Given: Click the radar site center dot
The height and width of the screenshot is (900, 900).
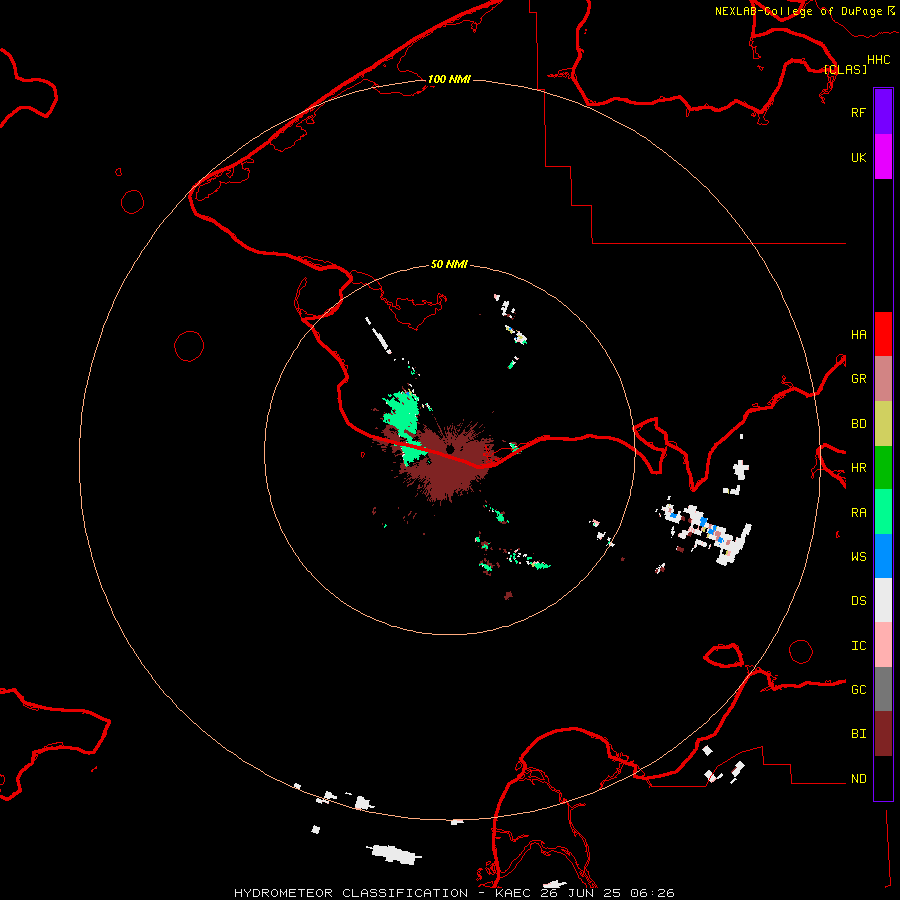Looking at the screenshot, I should pos(450,449).
